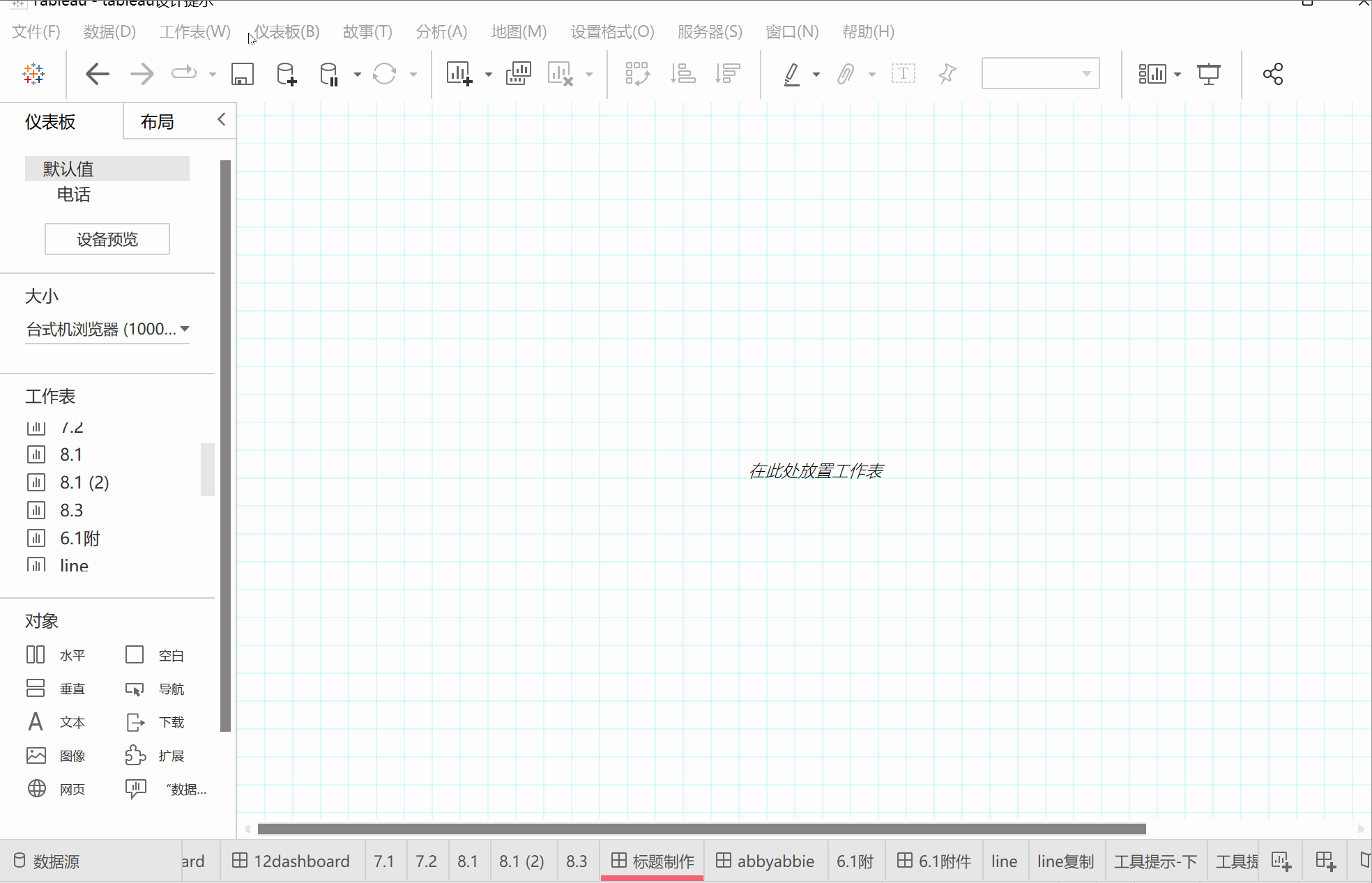Select the 8.3 sheet in worksheet list
This screenshot has width=1372, height=883.
[x=71, y=510]
